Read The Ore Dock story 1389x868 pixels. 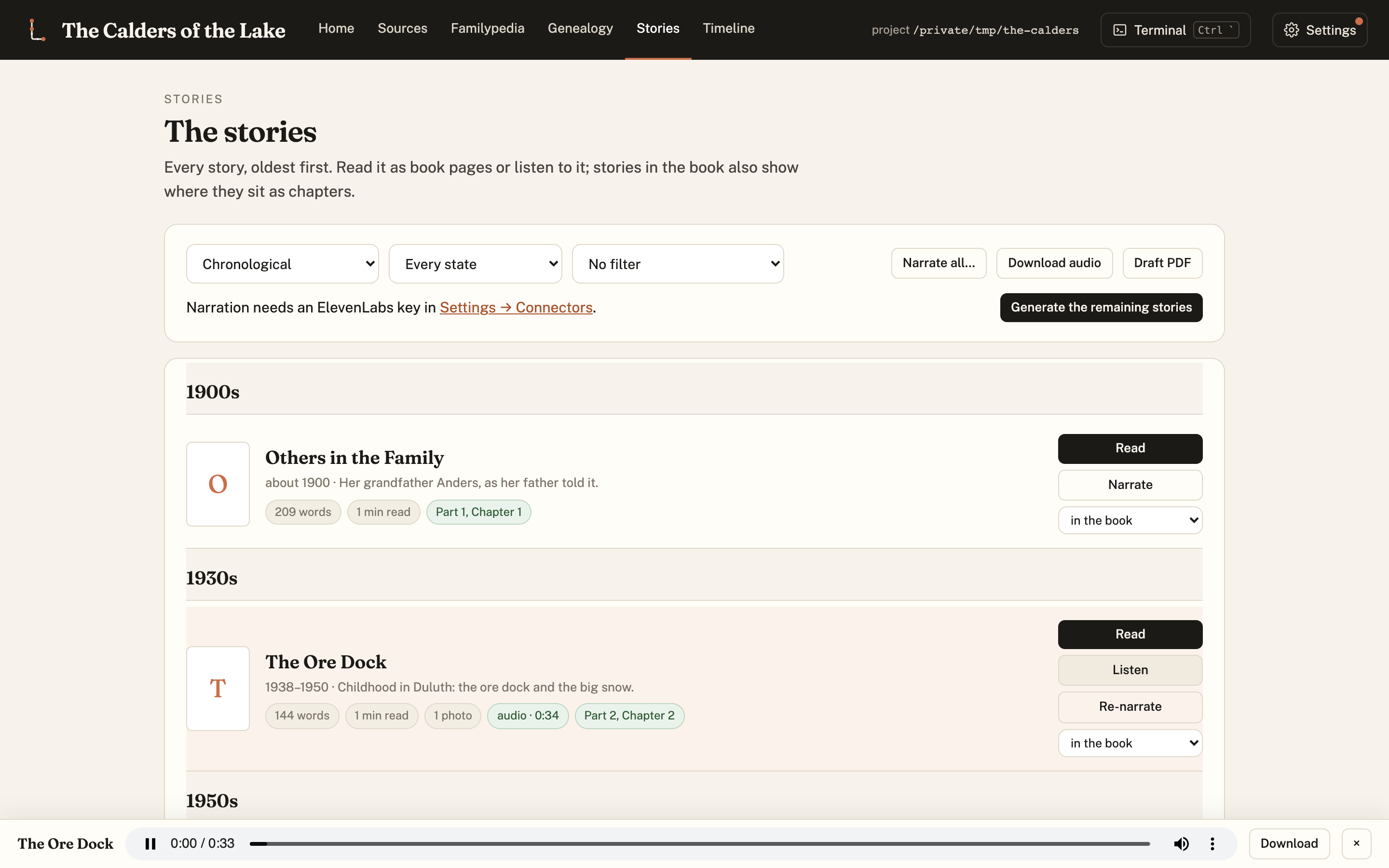point(1130,634)
